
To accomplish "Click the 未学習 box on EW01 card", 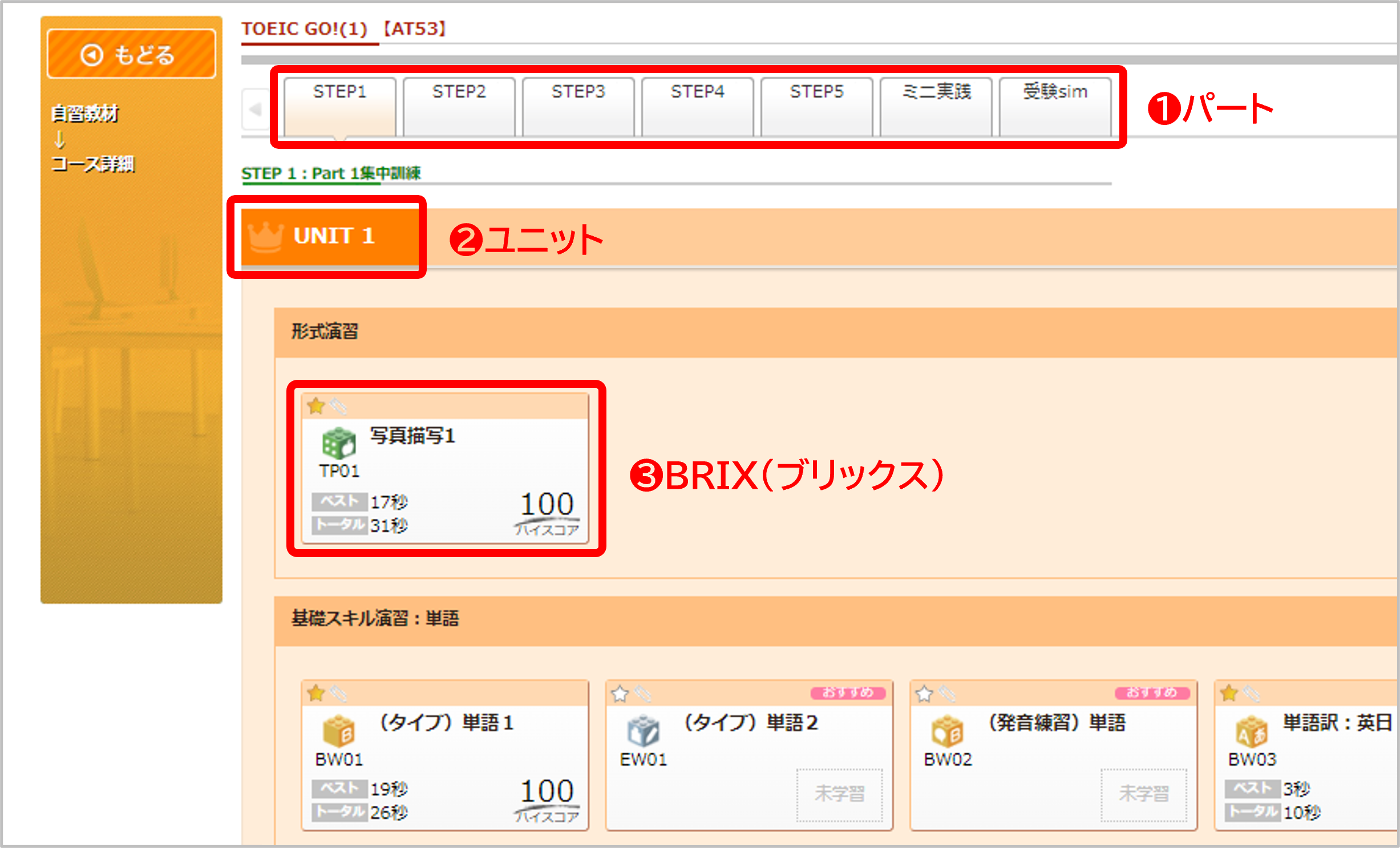I will pyautogui.click(x=839, y=795).
